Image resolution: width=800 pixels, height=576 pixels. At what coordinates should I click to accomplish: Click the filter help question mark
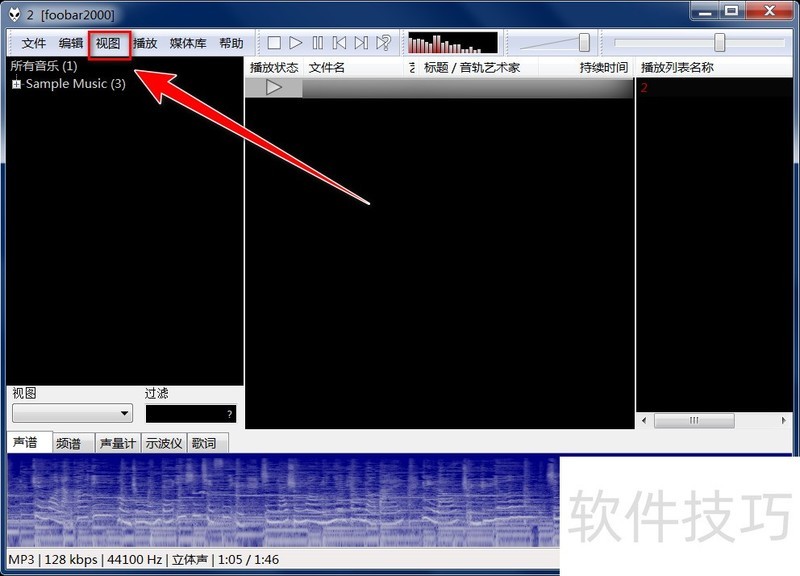[229, 413]
